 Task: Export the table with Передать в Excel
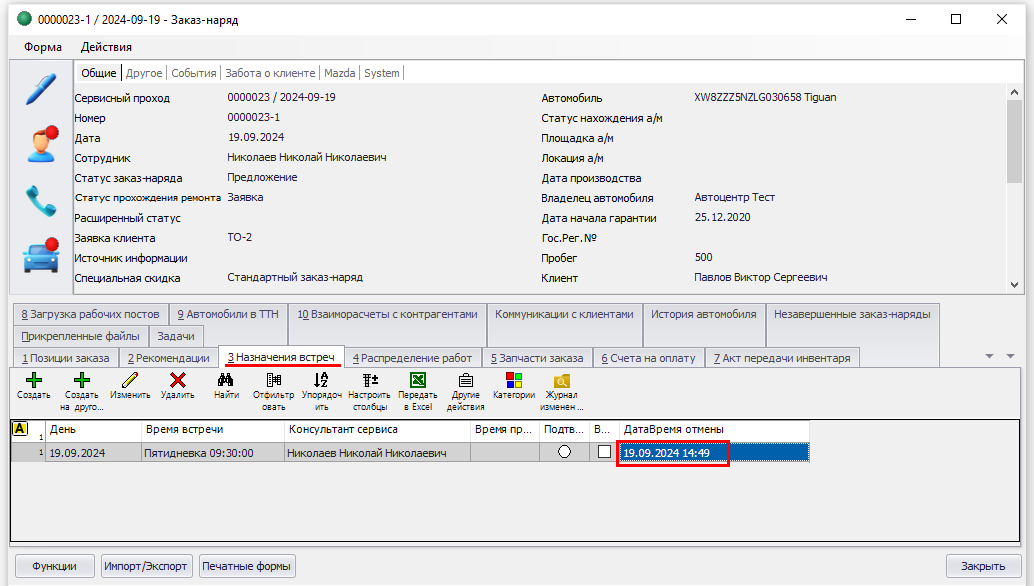coord(418,381)
